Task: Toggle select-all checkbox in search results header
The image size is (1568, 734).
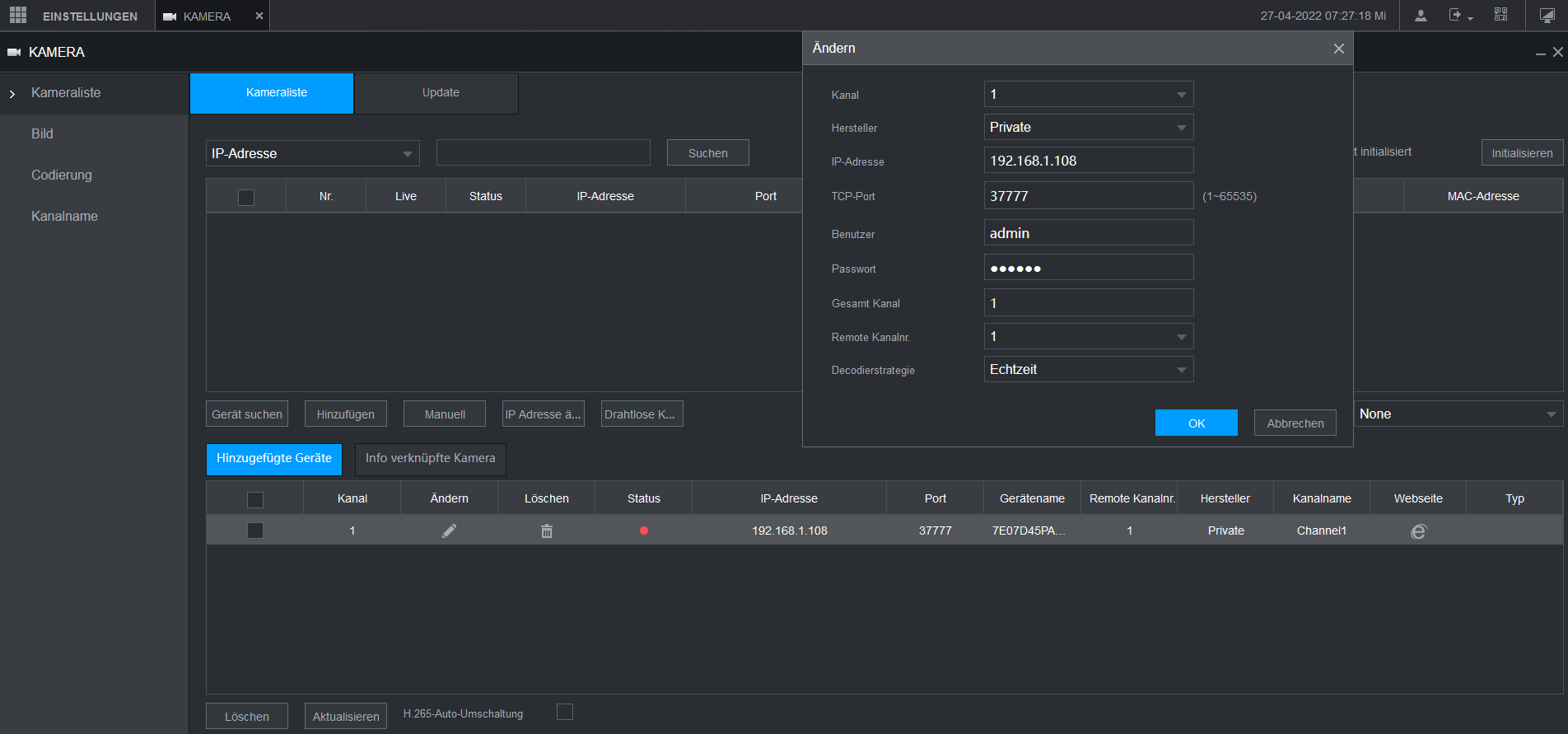Action: tap(245, 197)
